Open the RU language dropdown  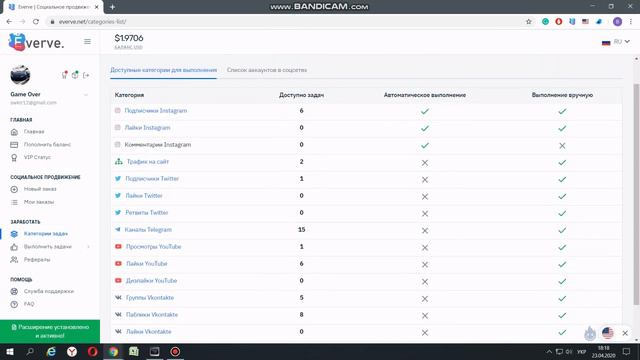(x=616, y=42)
